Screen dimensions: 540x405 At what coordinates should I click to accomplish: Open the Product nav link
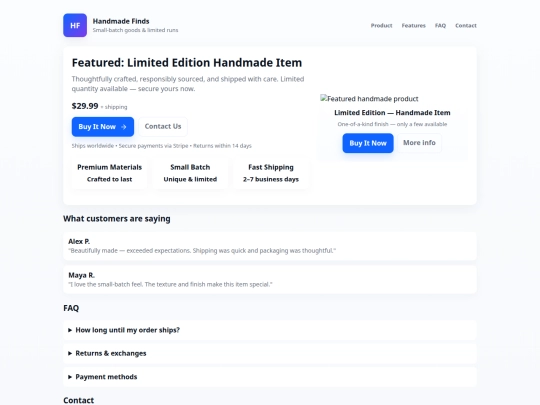[381, 25]
